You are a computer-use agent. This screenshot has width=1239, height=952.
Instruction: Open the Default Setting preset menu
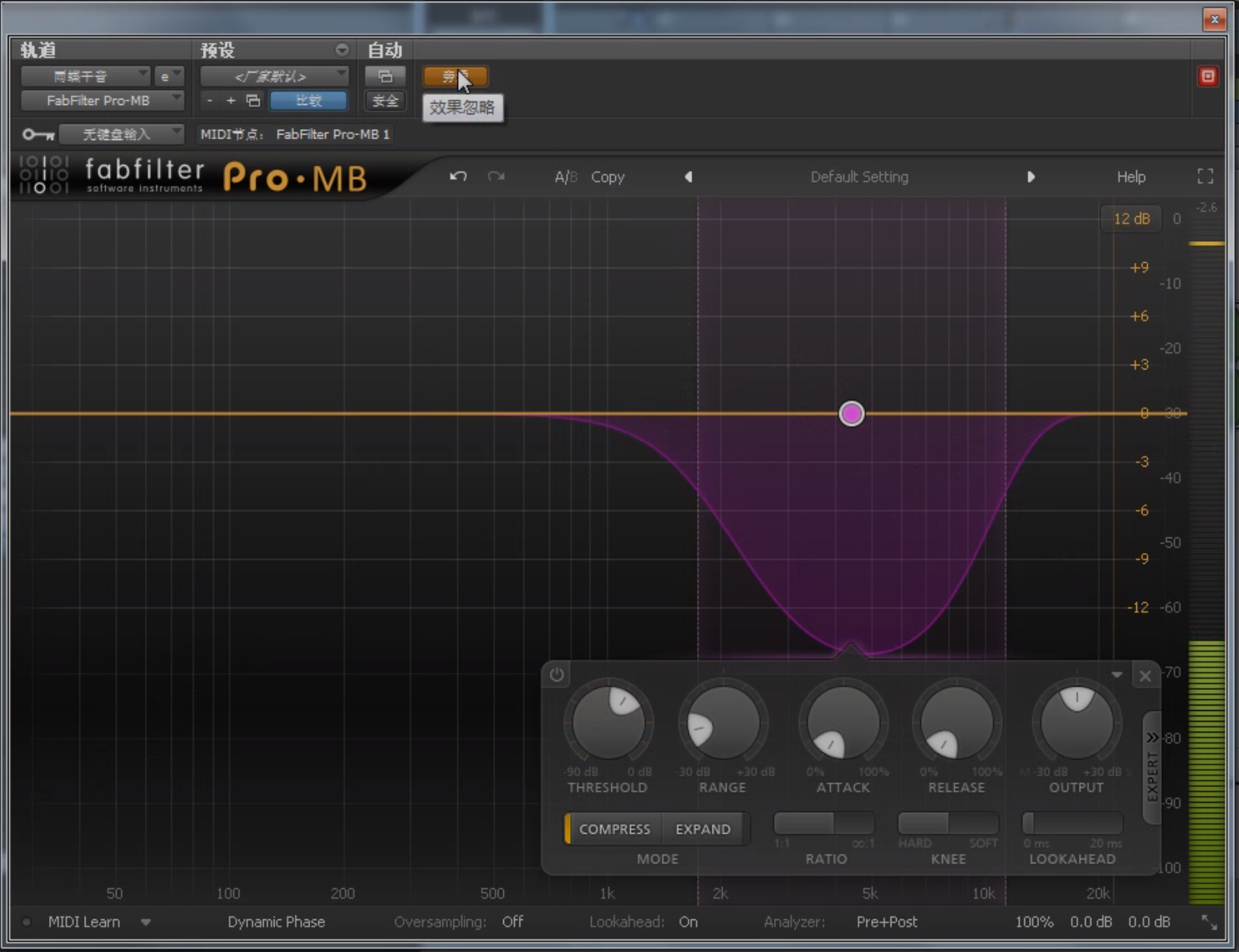859,177
